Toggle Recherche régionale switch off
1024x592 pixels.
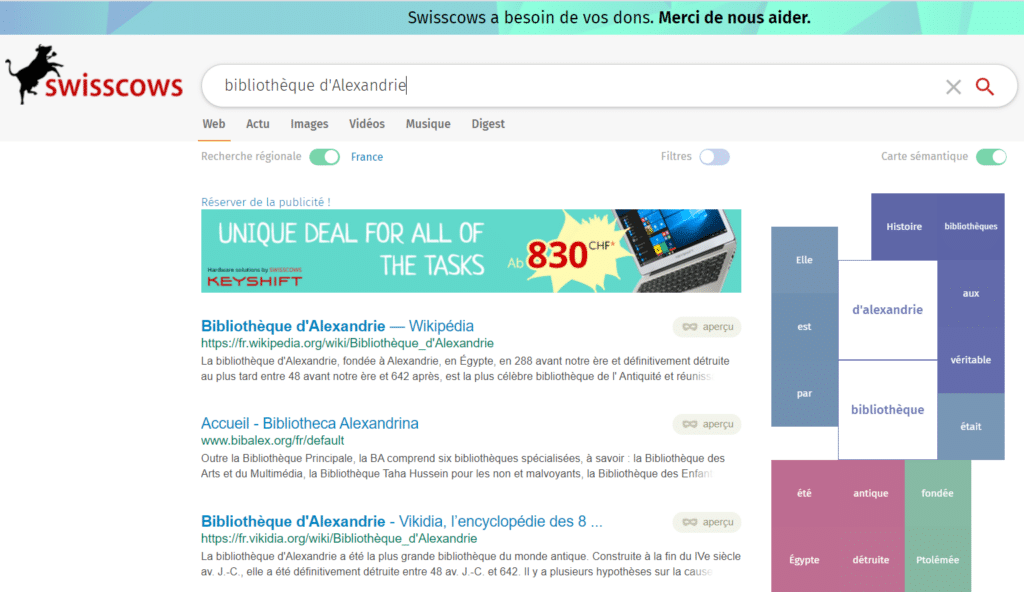pos(325,157)
